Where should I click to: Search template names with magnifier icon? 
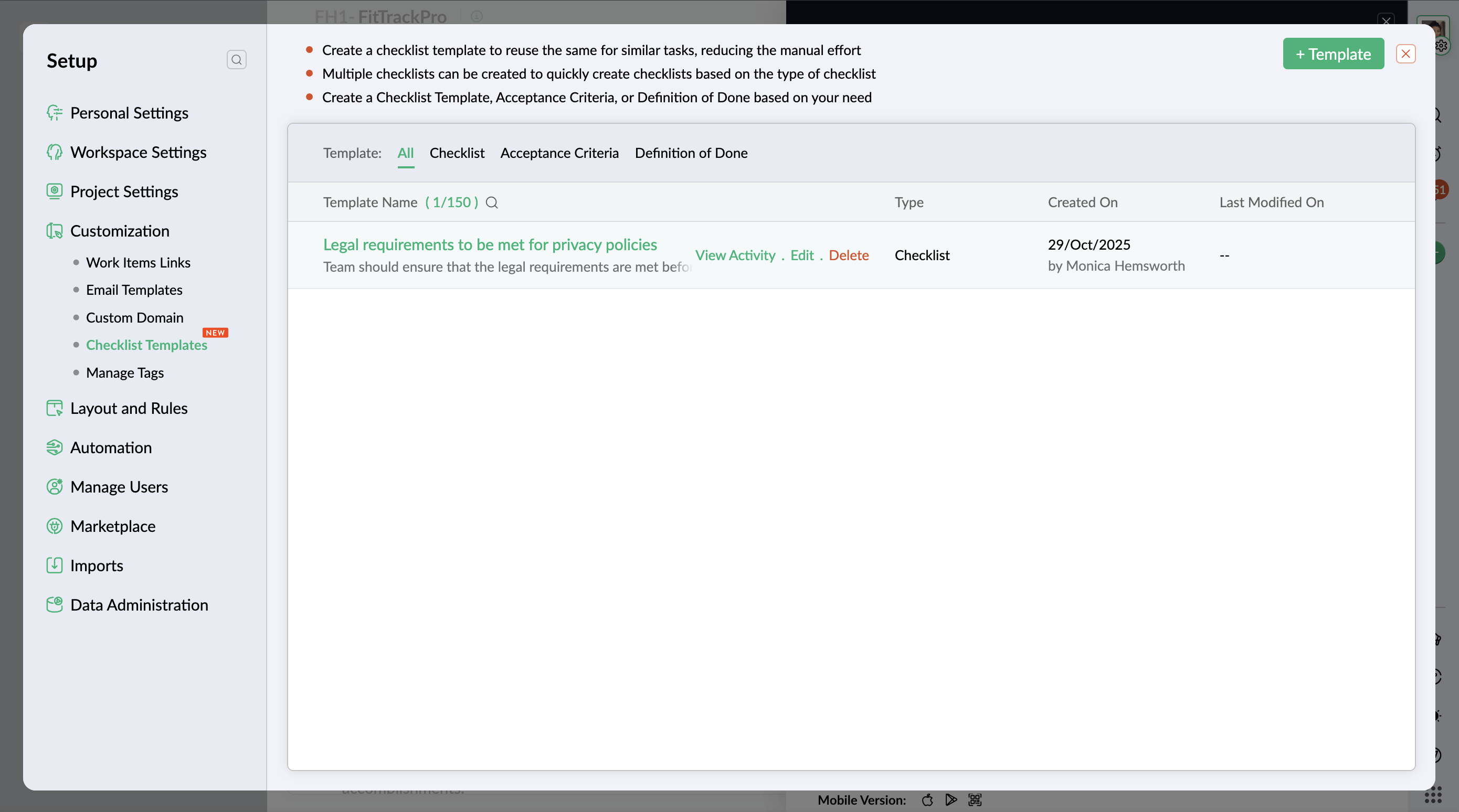coord(492,202)
